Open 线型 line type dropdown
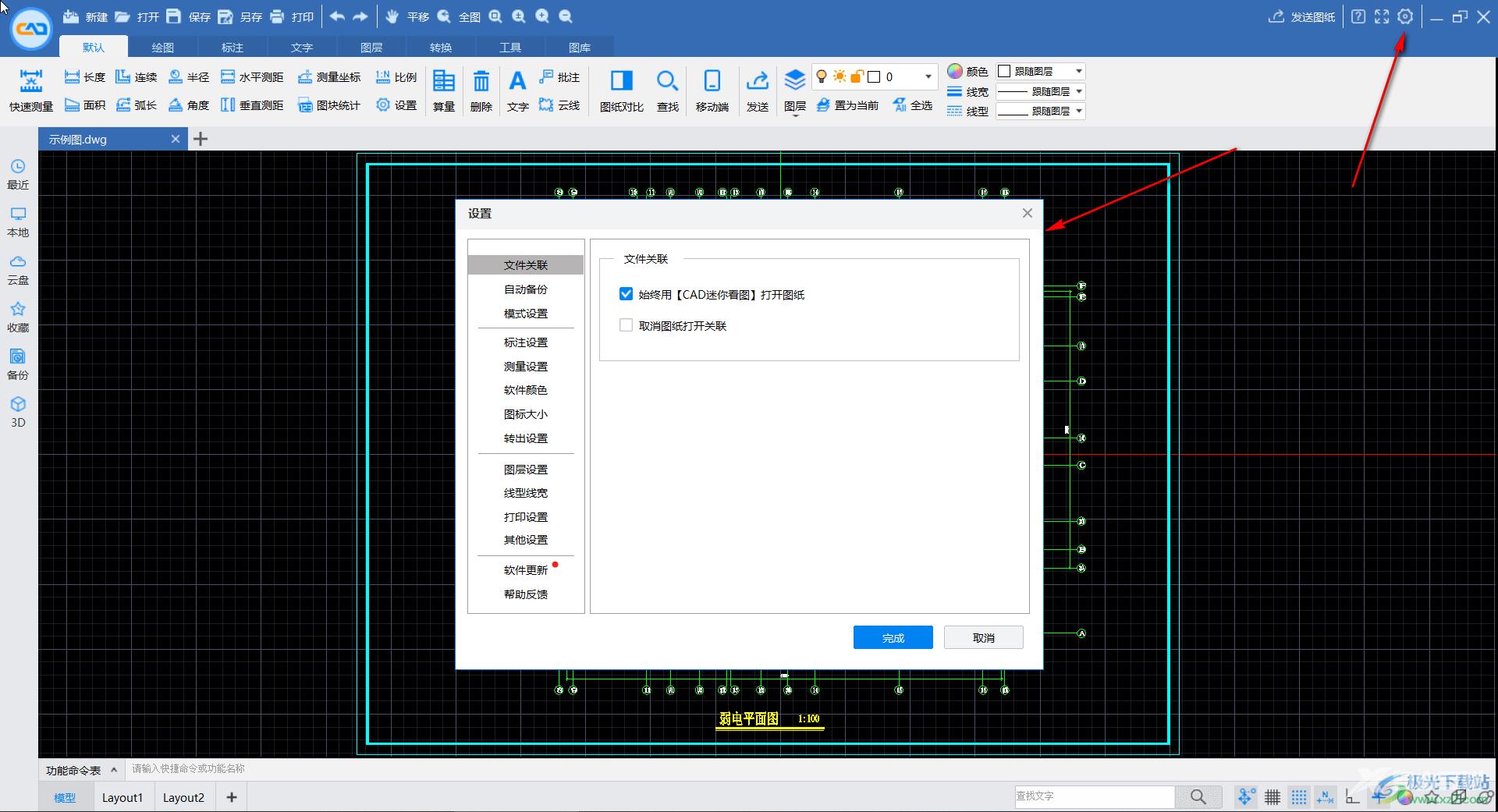The width and height of the screenshot is (1498, 812). (1041, 112)
